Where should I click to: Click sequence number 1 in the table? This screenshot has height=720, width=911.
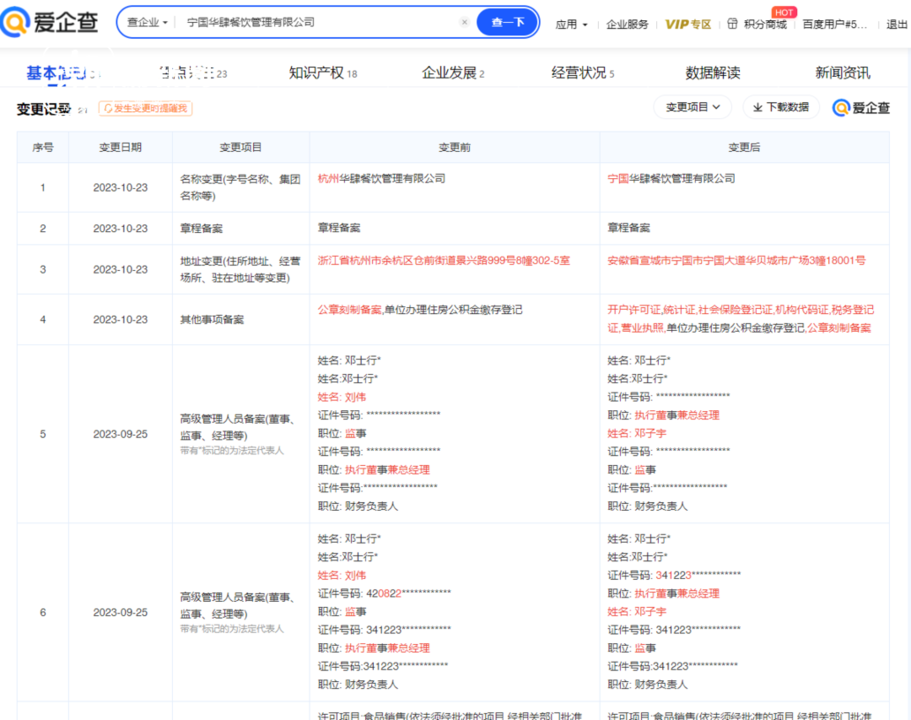pos(42,188)
